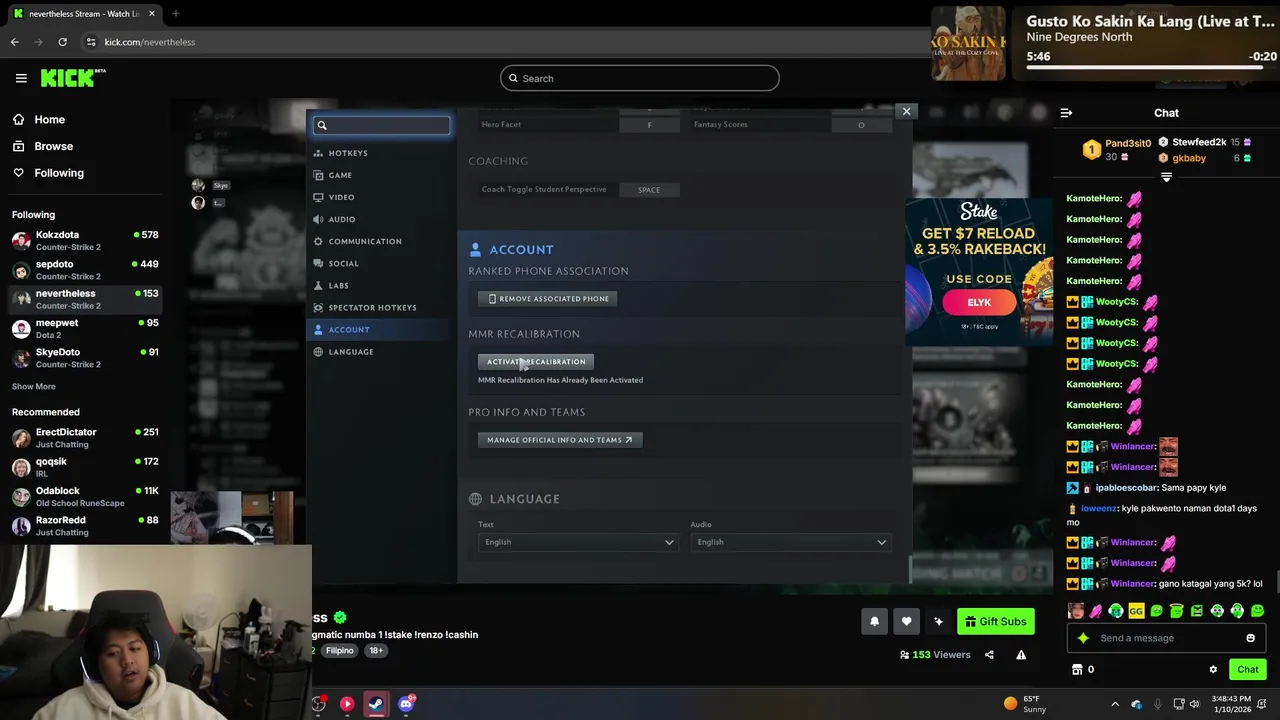Click Remove Associated Phone button
Image resolution: width=1280 pixels, height=720 pixels.
tap(547, 298)
